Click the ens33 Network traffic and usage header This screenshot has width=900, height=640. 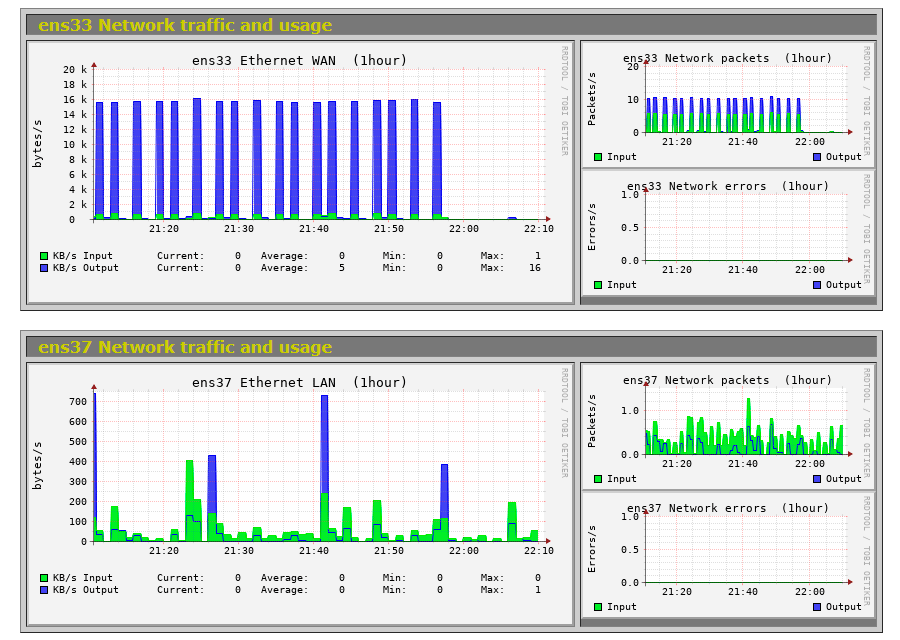[x=185, y=25]
